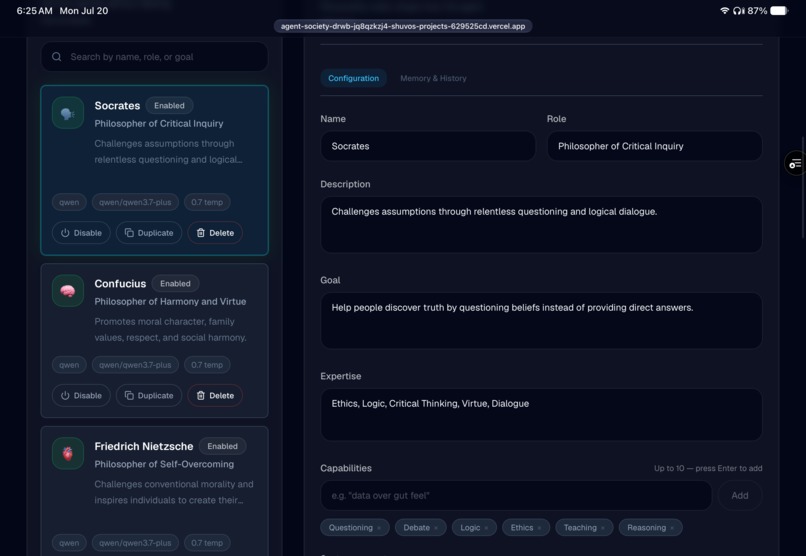806x556 pixels.
Task: Duplicate the Confucius agent
Action: [x=149, y=396]
